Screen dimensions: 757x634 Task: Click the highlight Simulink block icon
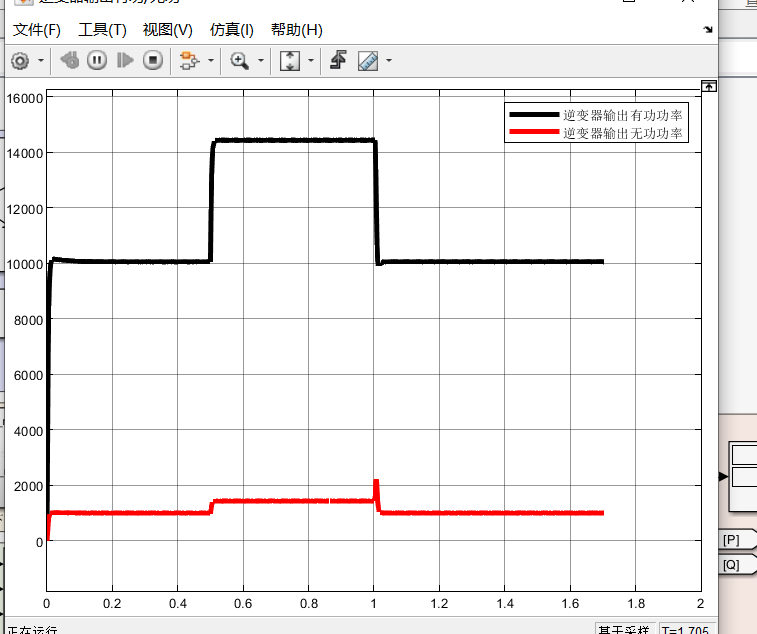[189, 61]
